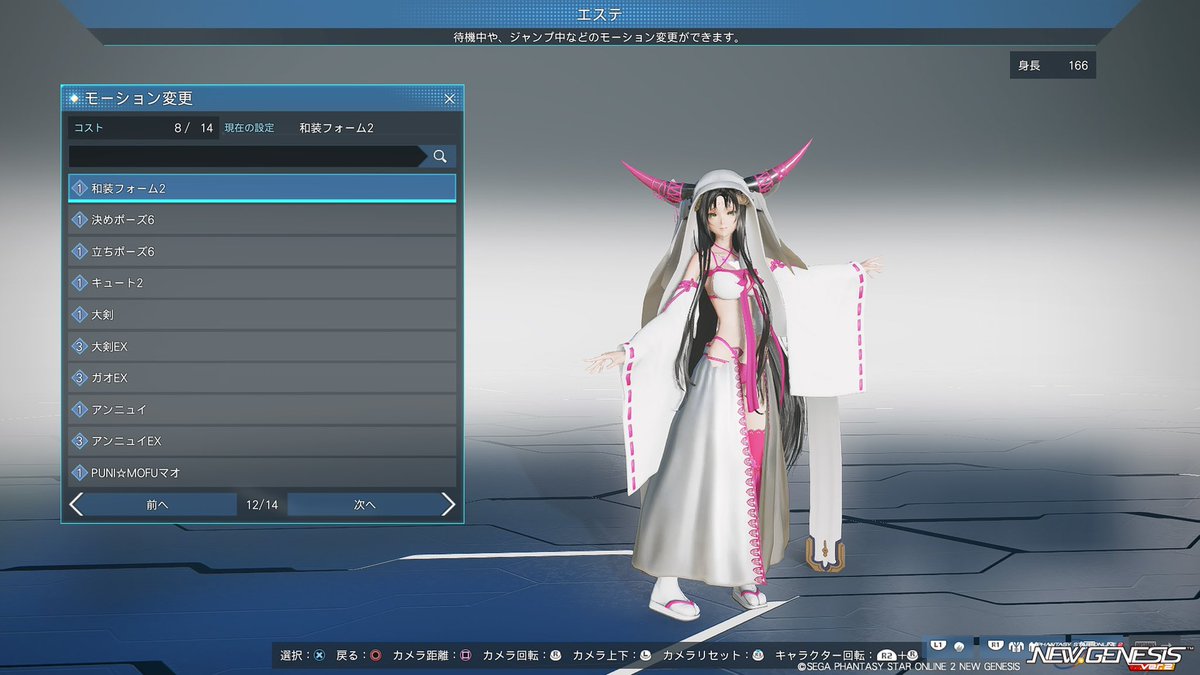The height and width of the screenshot is (675, 1200).
Task: Select the キュート2 motion entry
Action: pyautogui.click(x=260, y=283)
